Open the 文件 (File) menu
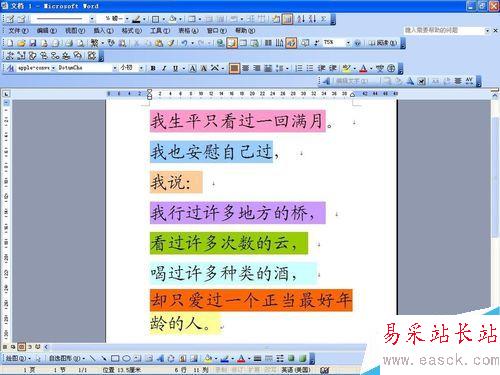This screenshot has height=375, width=500. [x=18, y=31]
